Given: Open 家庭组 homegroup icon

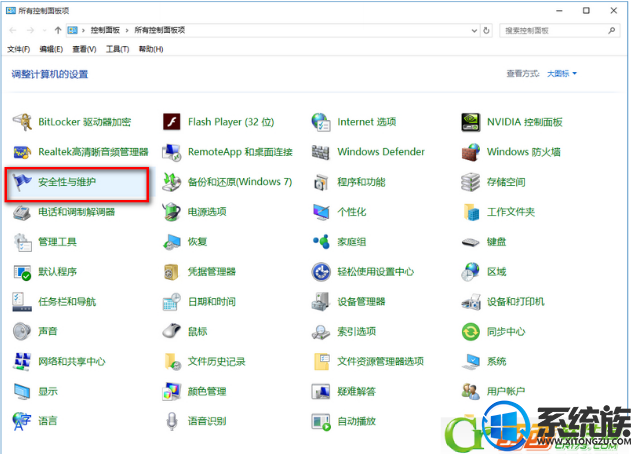Looking at the screenshot, I should 321,242.
